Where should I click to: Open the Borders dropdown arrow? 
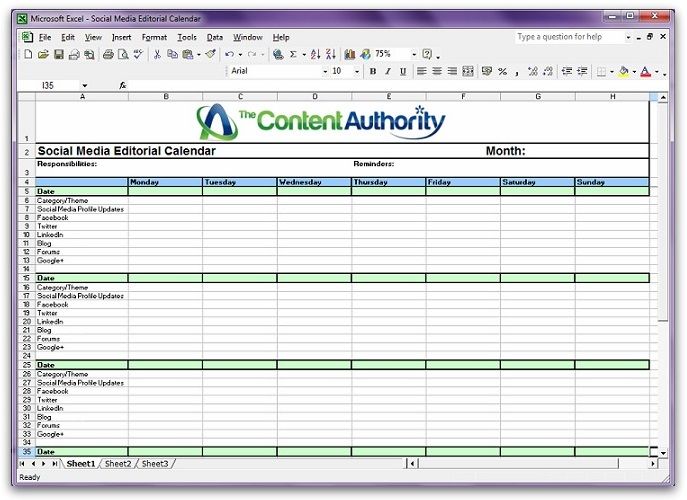(x=612, y=71)
